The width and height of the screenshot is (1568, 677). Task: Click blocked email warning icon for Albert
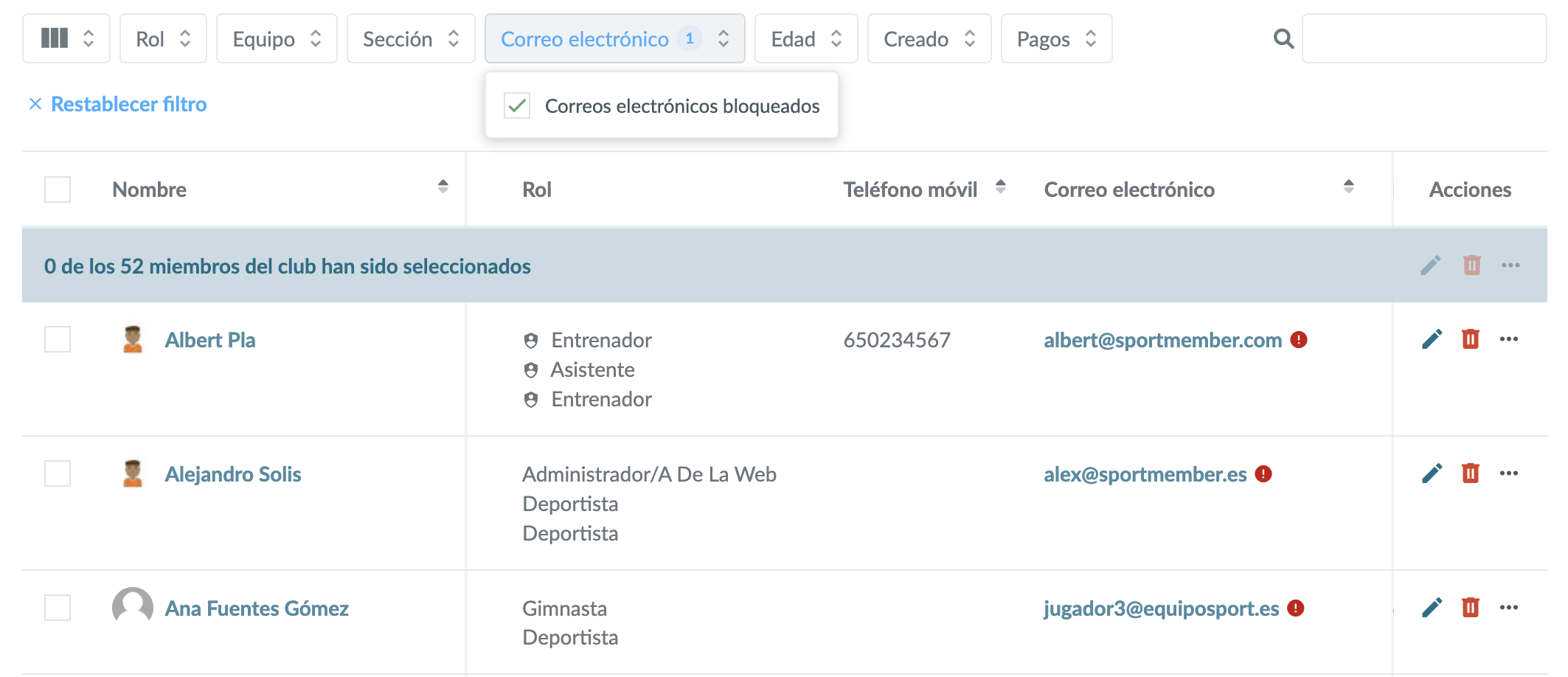(1299, 340)
